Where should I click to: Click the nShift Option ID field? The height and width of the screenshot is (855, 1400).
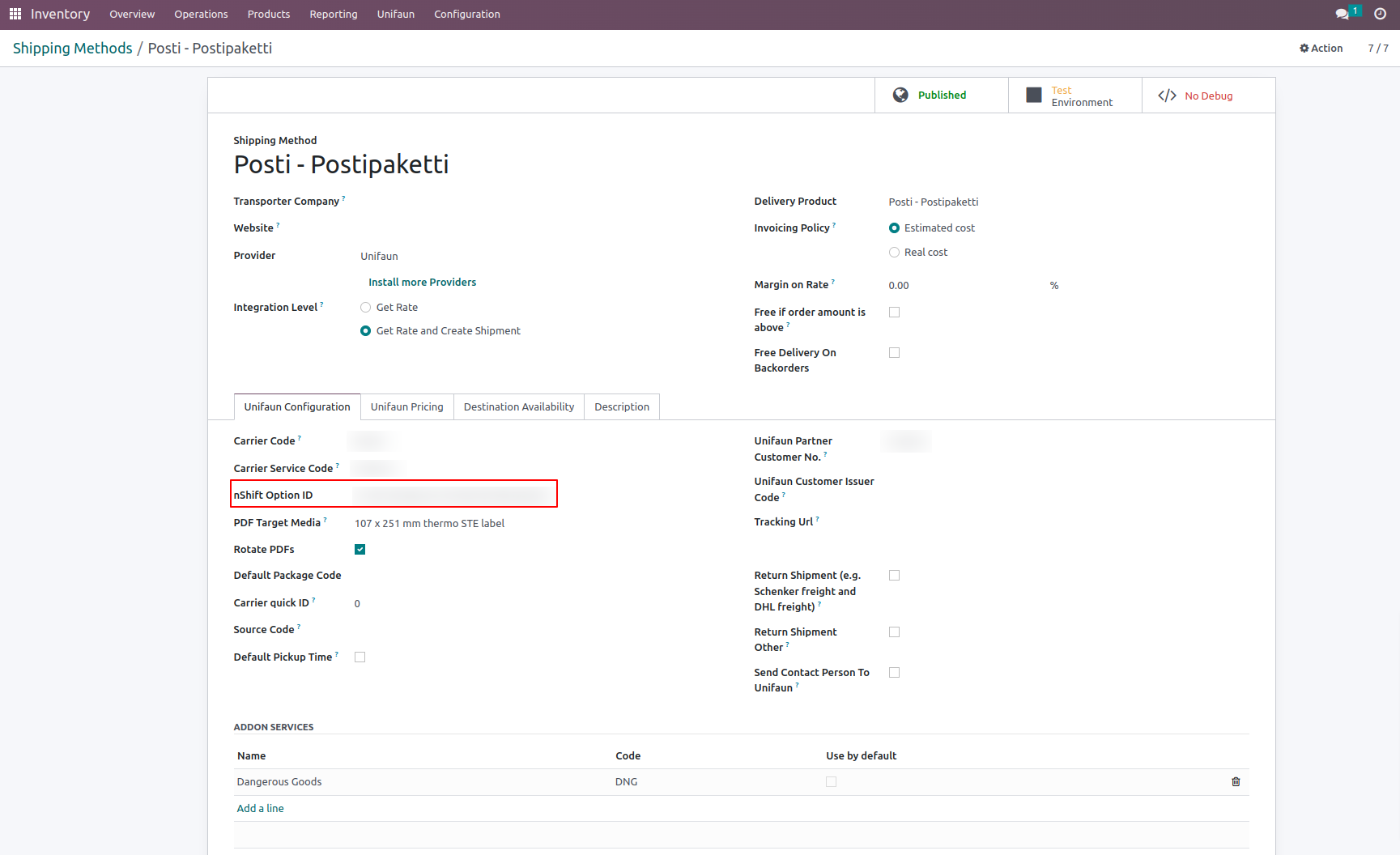pos(453,495)
